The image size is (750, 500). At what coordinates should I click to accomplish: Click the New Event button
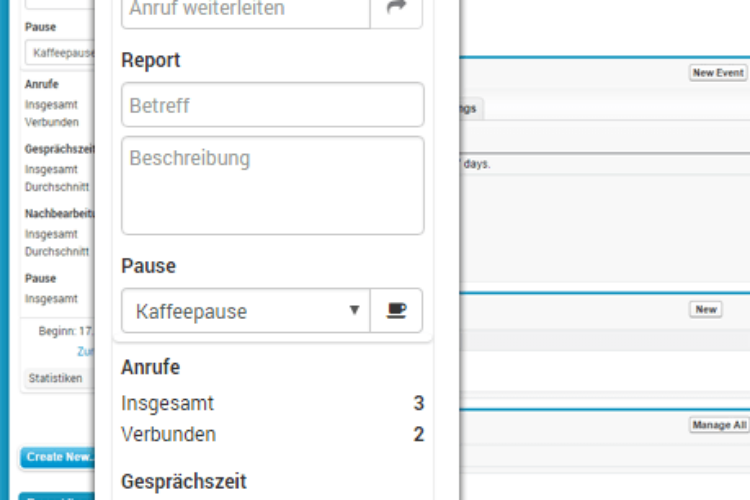click(718, 73)
